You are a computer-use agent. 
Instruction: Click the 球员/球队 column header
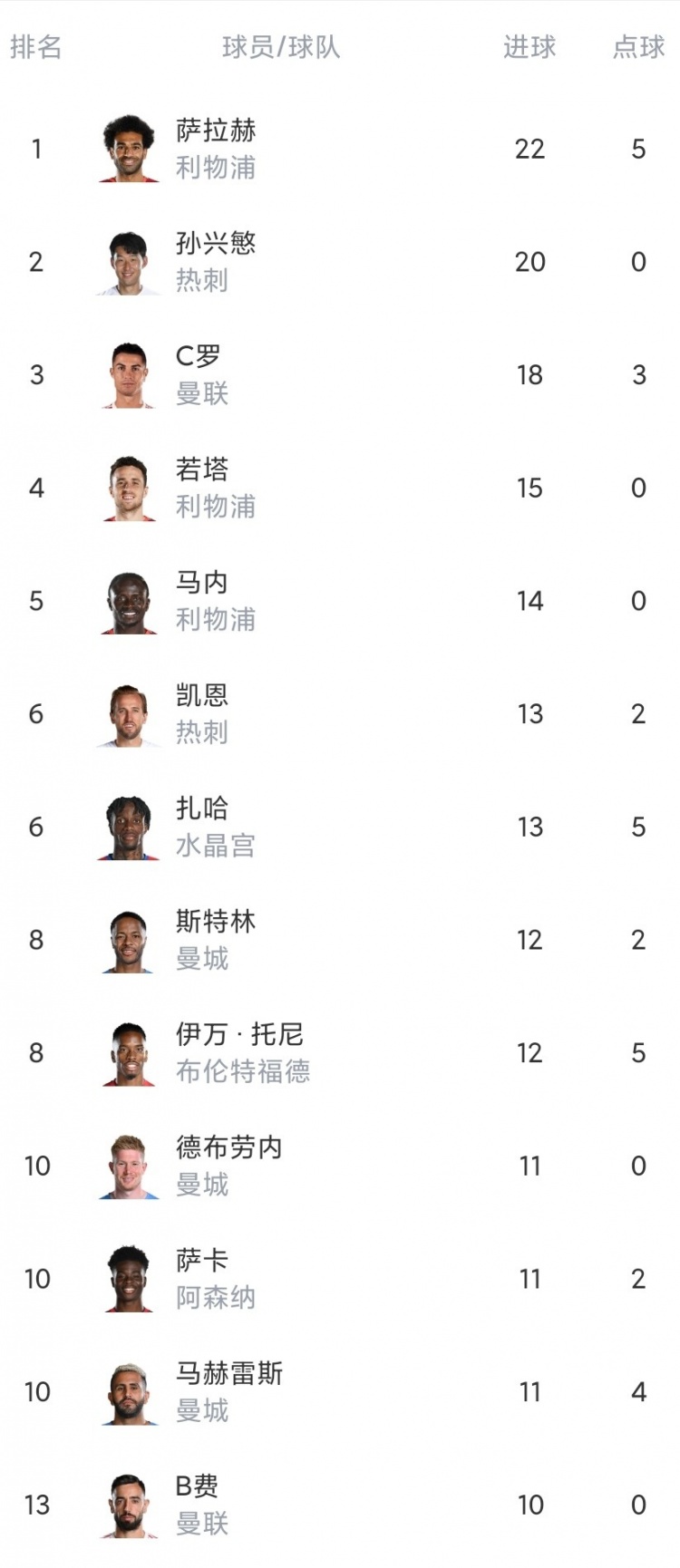pyautogui.click(x=281, y=47)
